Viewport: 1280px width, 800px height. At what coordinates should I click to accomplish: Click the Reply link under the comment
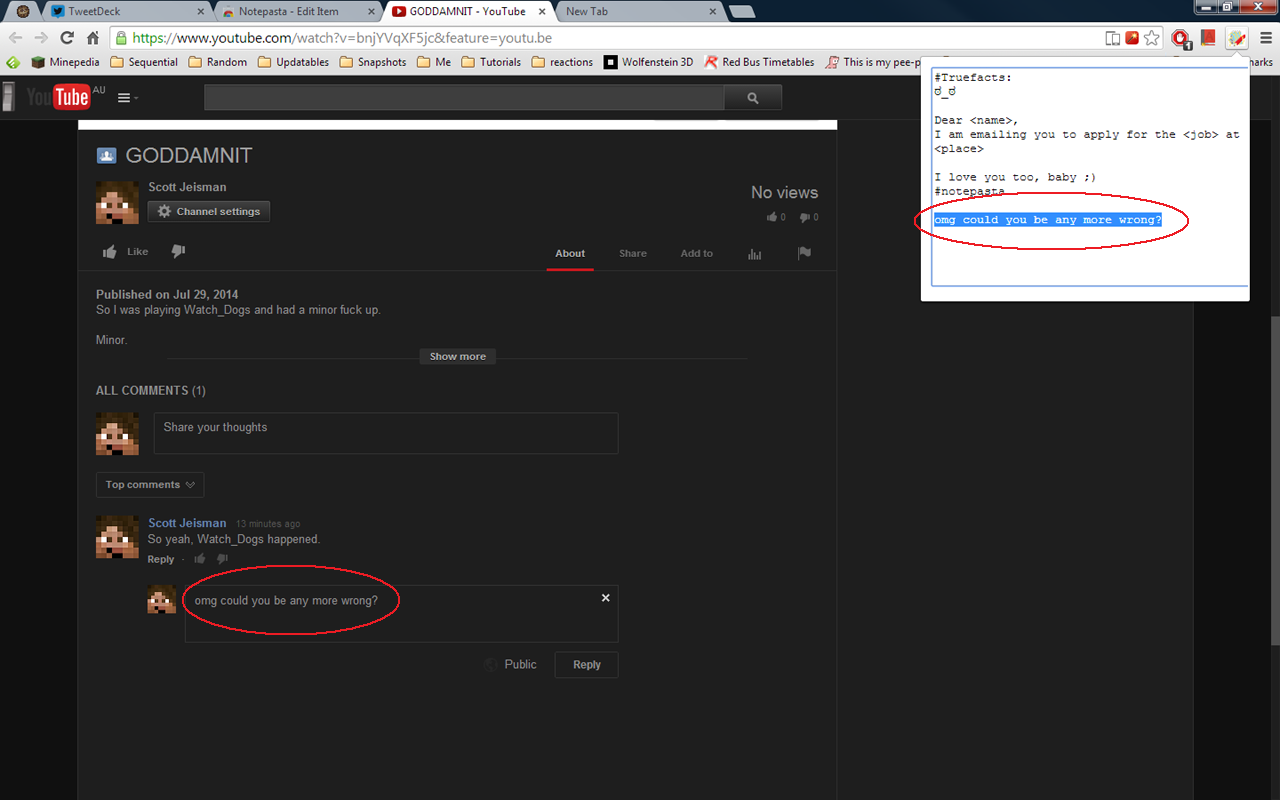[161, 560]
